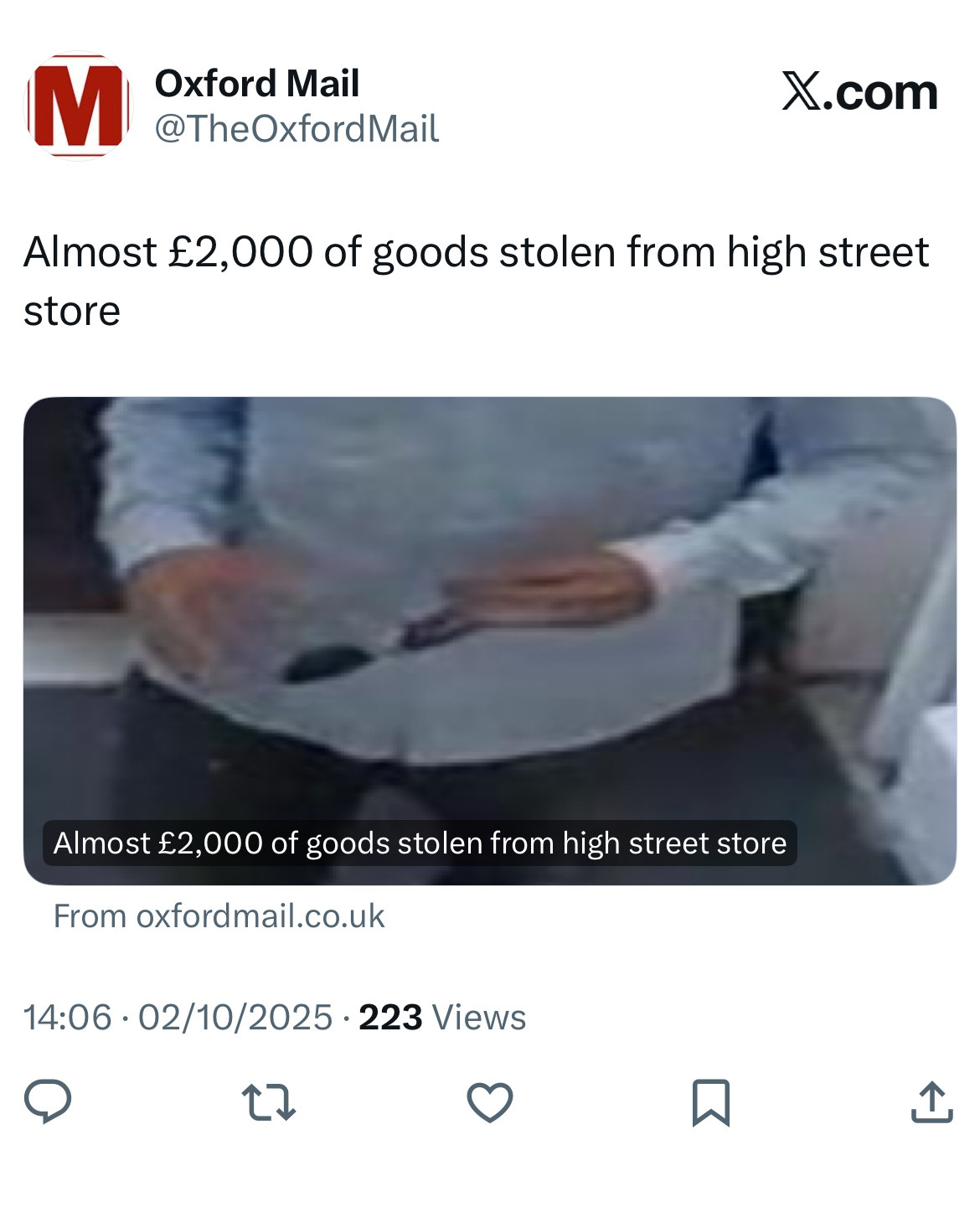
Task: Click the 14:06 timestamp
Action: click(x=68, y=1018)
